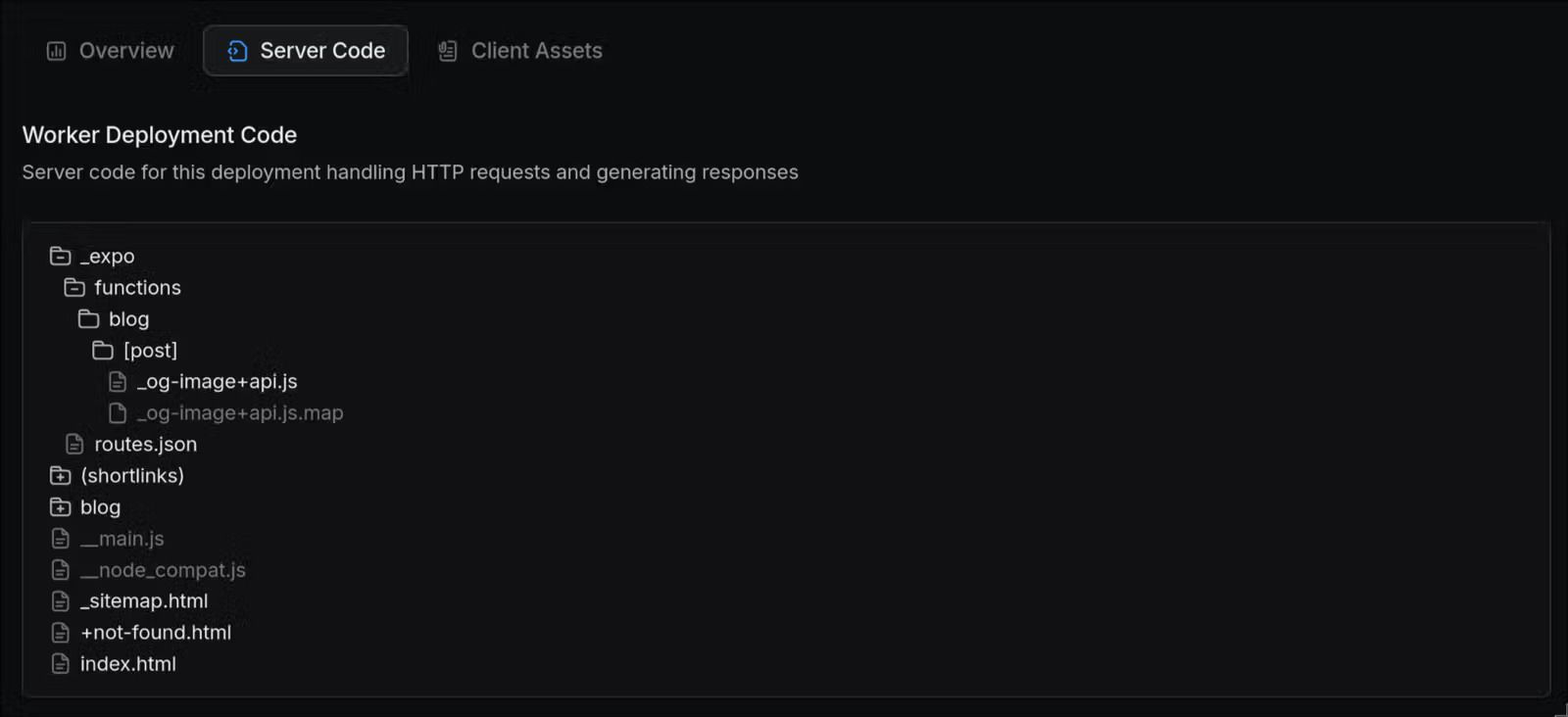Select the __node_compat.js file

coord(163,570)
